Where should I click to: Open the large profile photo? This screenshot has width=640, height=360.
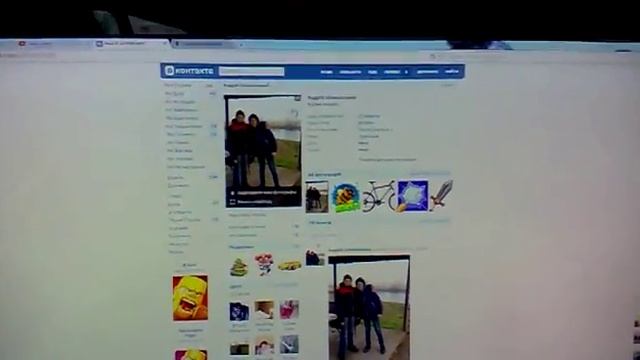263,151
